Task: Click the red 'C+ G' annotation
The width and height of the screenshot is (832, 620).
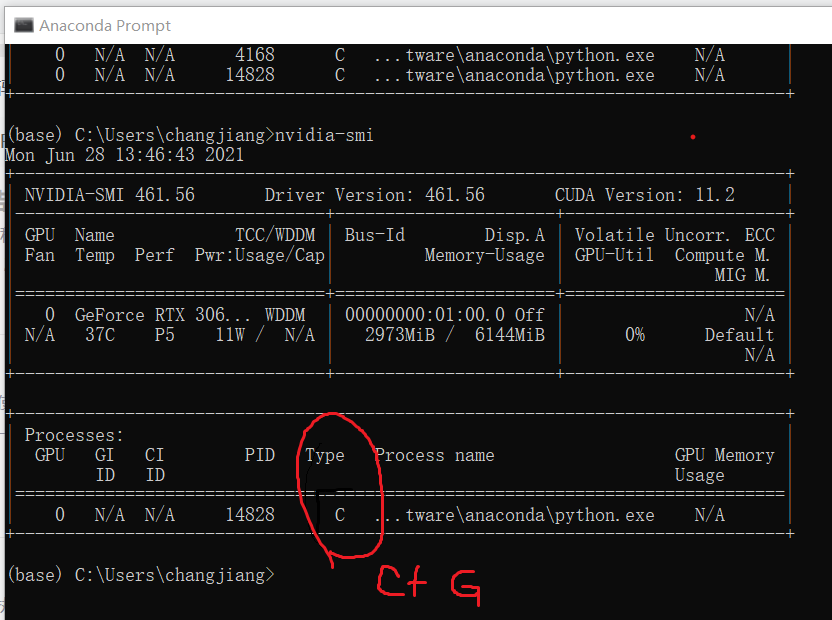Action: pyautogui.click(x=428, y=582)
